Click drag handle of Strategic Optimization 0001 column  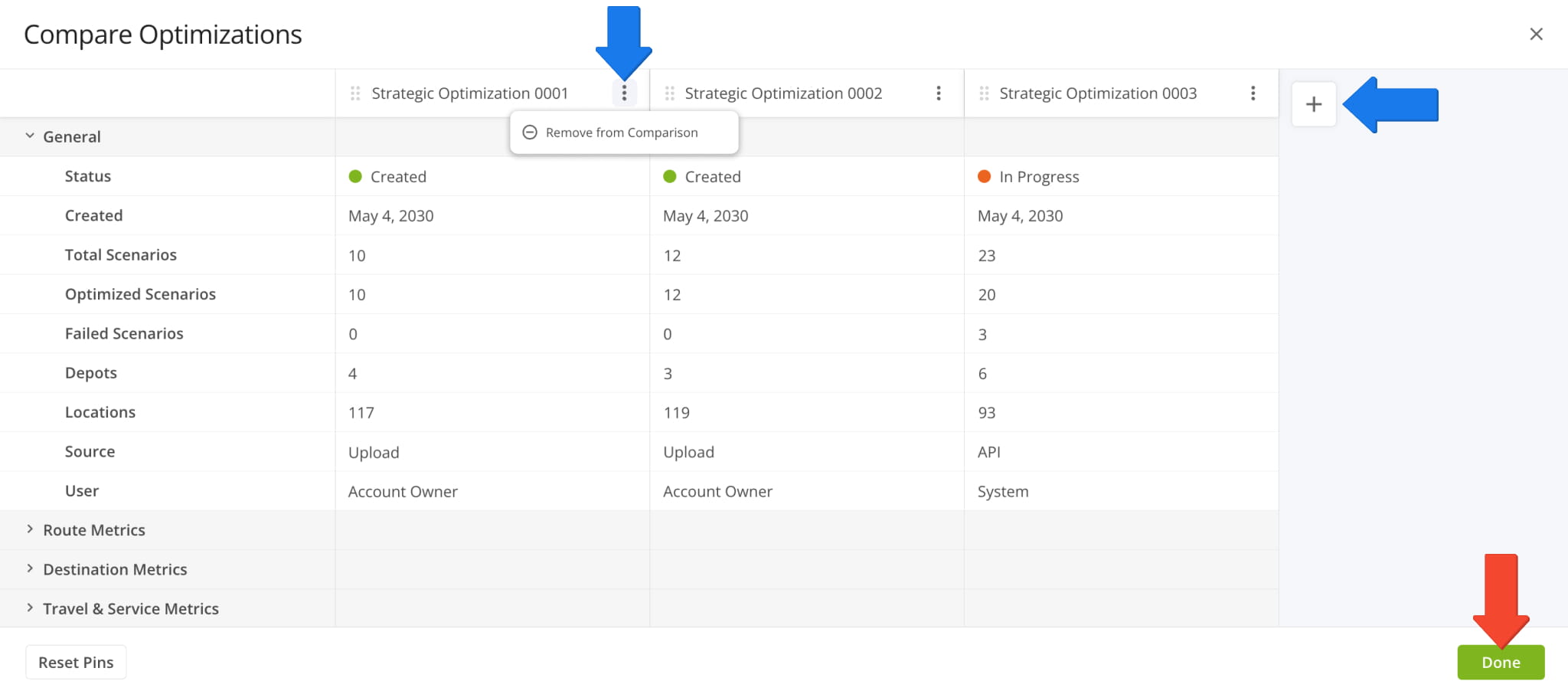point(355,93)
